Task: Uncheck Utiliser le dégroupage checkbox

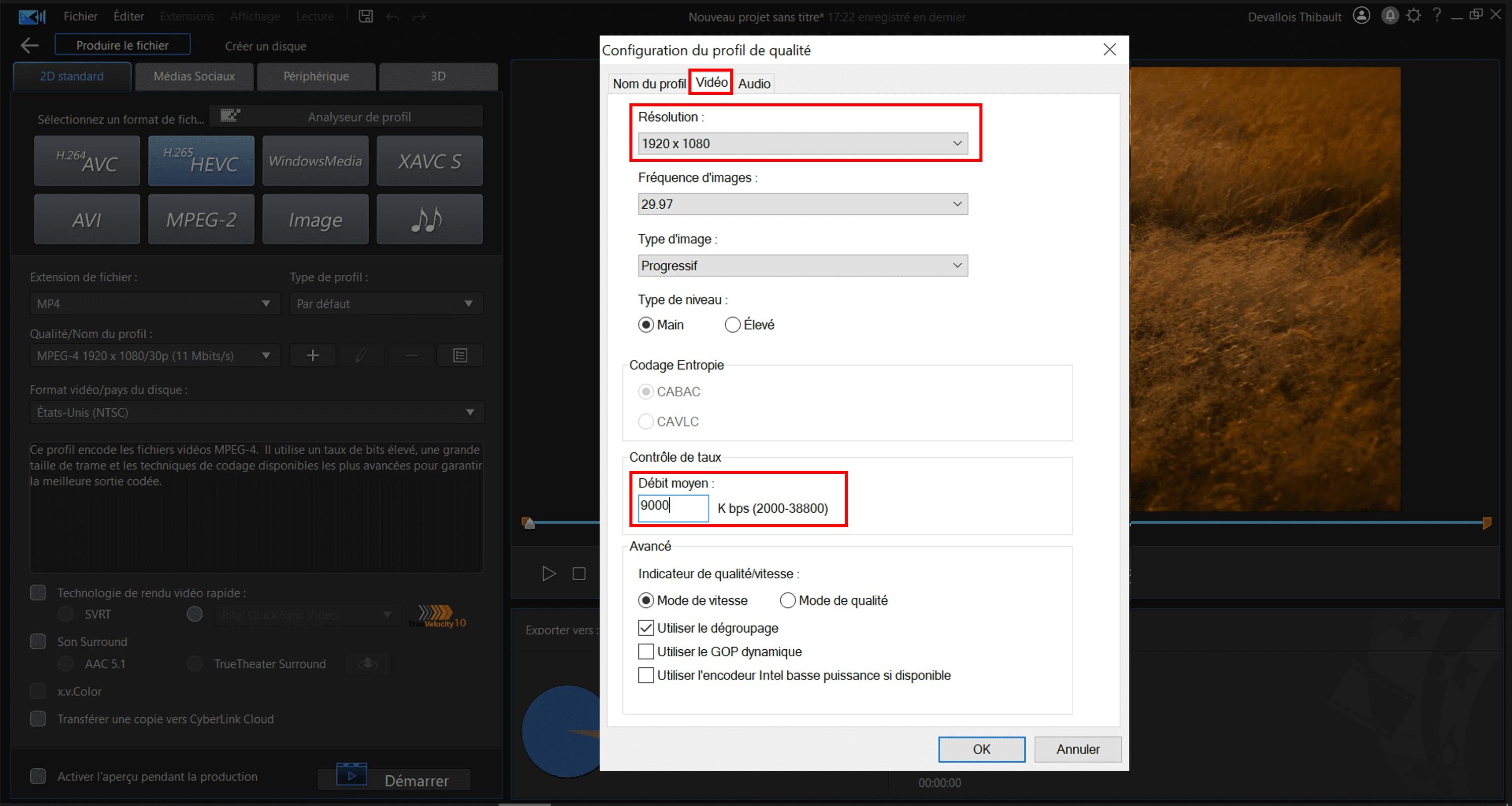Action: coord(646,628)
